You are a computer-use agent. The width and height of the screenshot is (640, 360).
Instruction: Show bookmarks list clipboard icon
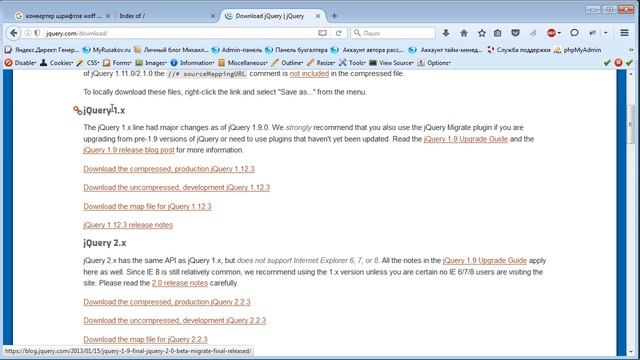(498, 33)
